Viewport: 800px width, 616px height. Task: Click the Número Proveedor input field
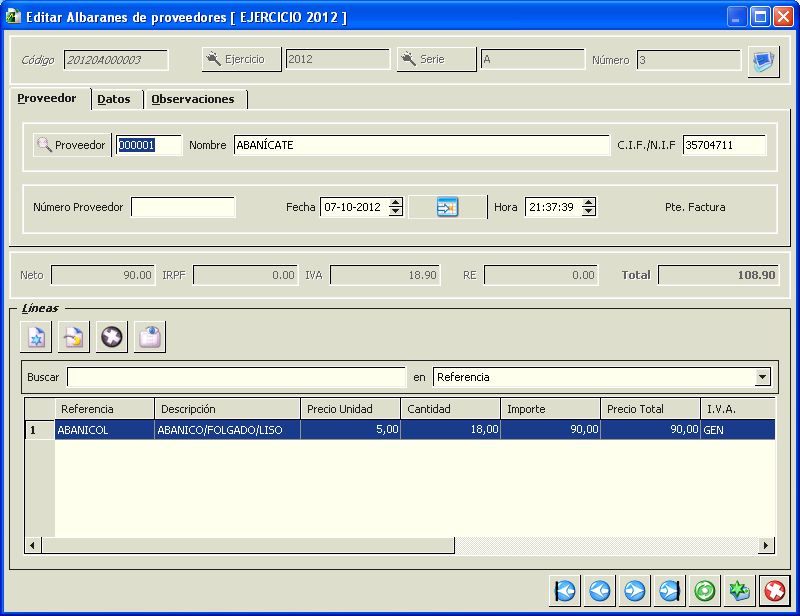183,207
